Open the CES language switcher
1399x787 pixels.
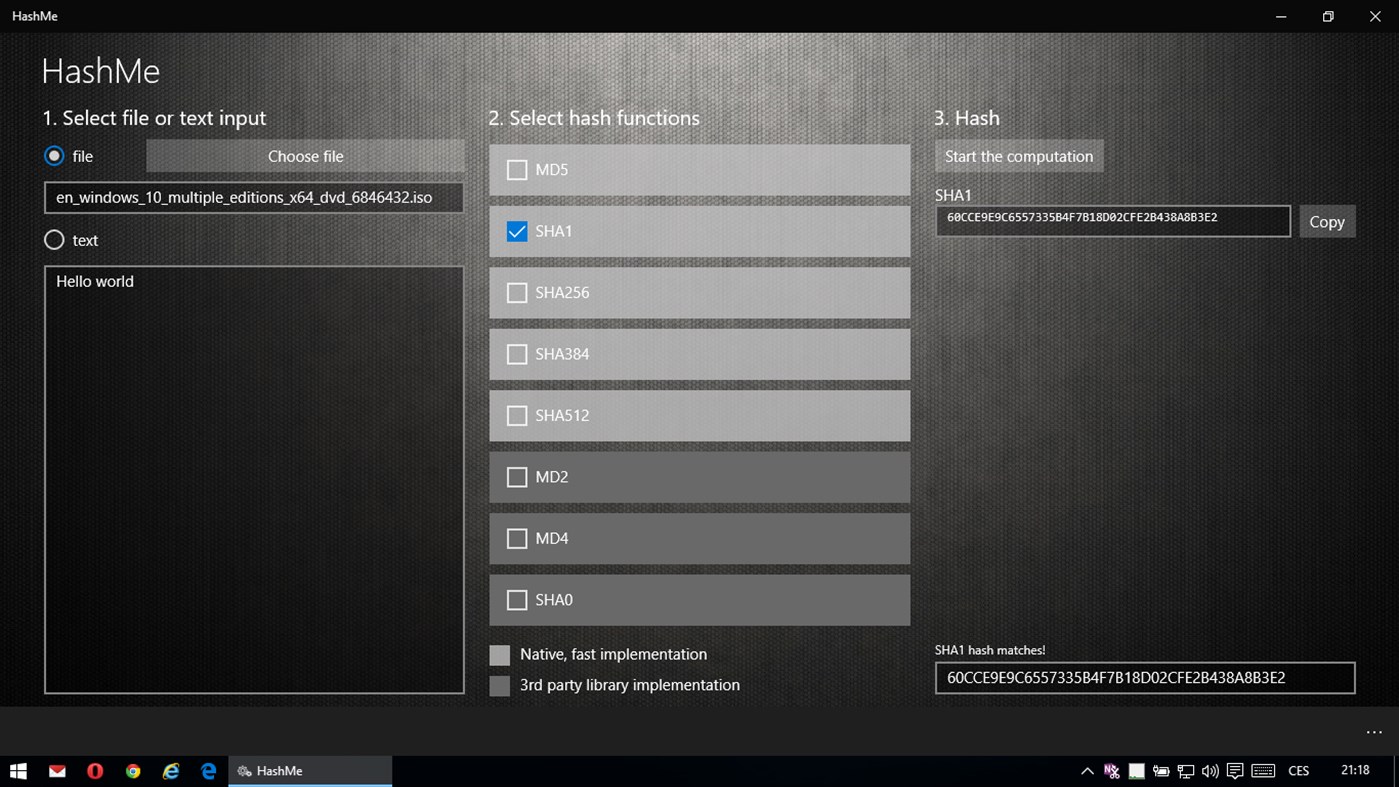pos(1298,771)
